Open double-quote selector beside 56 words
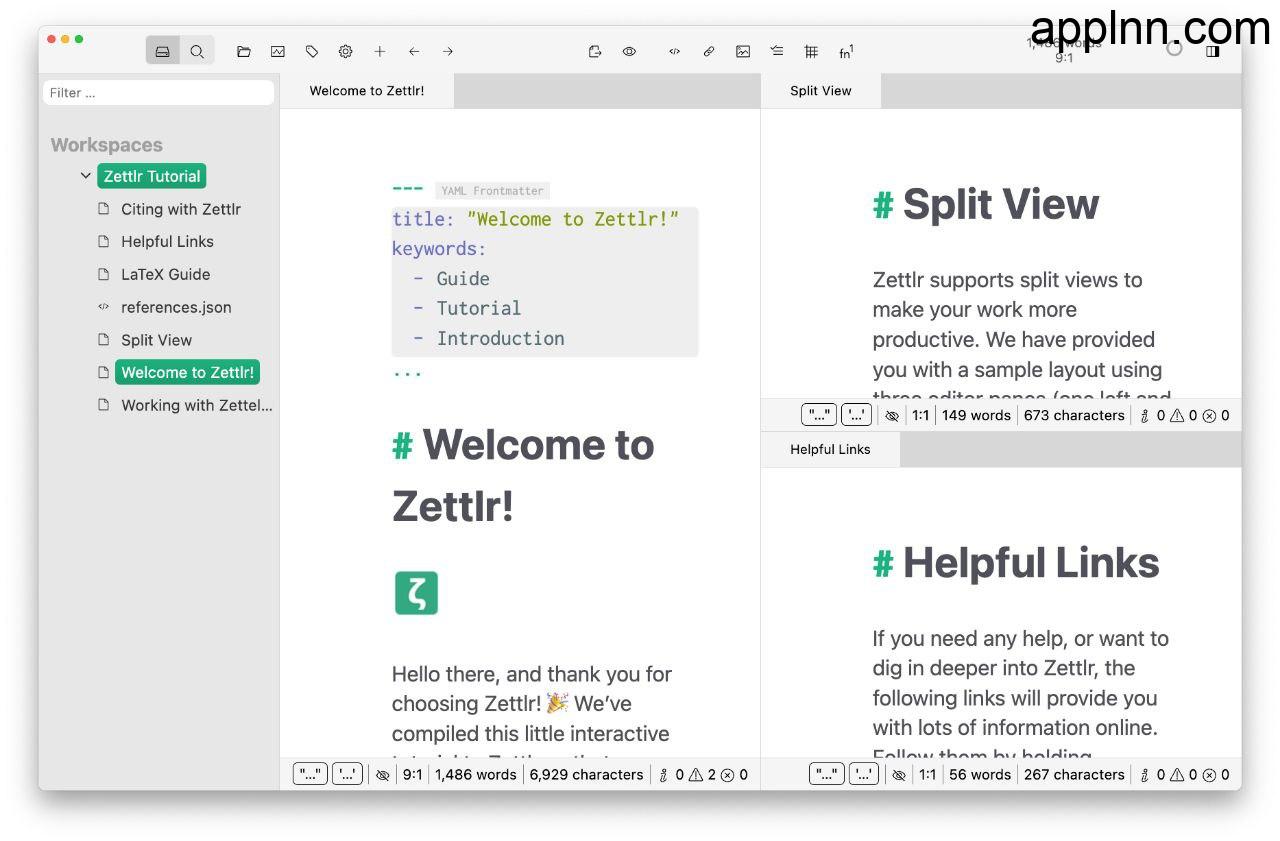The width and height of the screenshot is (1280, 841). point(826,774)
